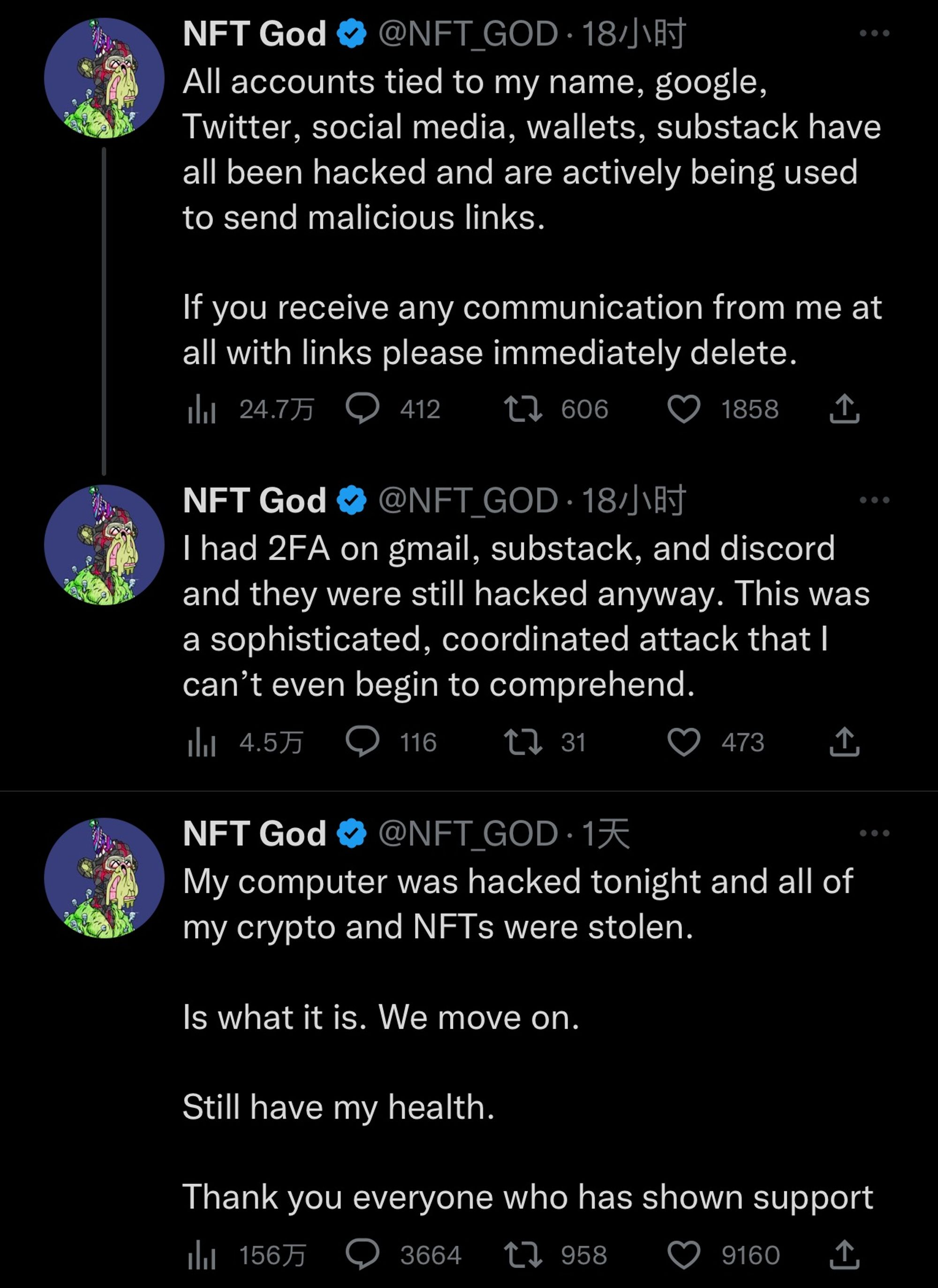The height and width of the screenshot is (1288, 938).
Task: Open the 3664 replies on bottom tweet
Action: 363,1255
